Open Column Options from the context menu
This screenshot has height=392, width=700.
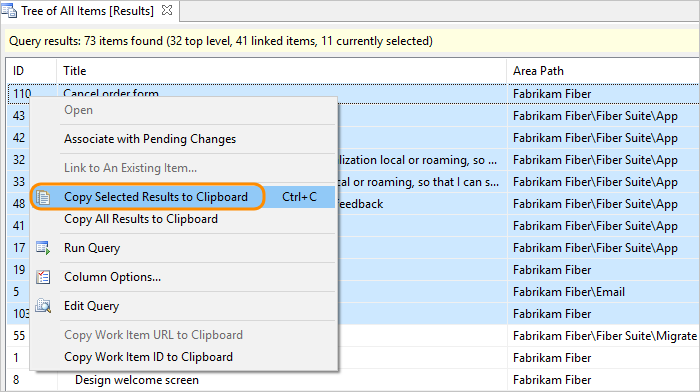(112, 277)
